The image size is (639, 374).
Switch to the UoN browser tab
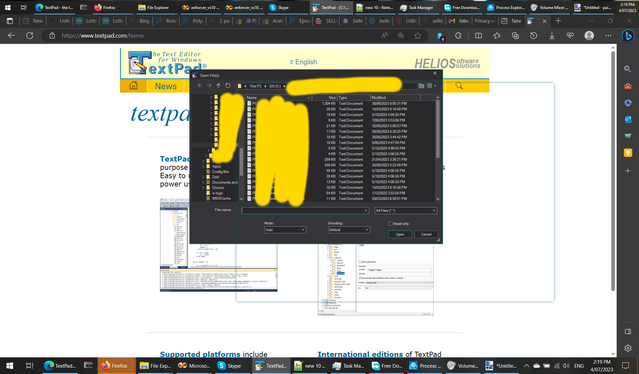click(61, 21)
